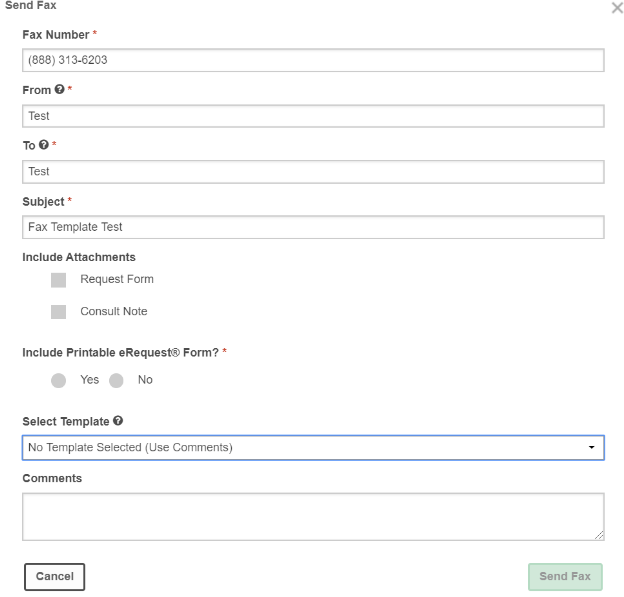Click the Cancel button

click(55, 577)
